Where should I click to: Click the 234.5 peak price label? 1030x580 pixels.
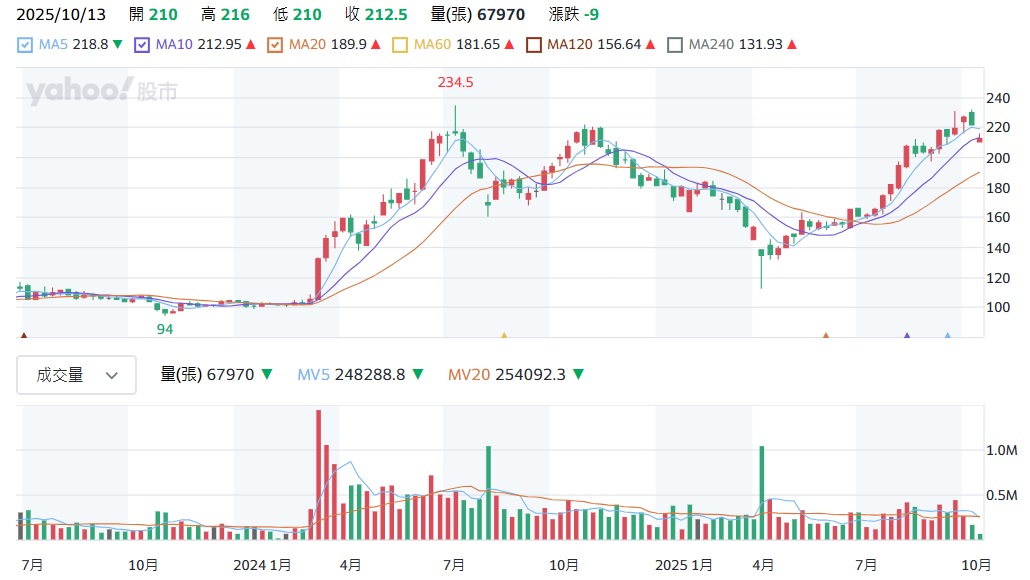pyautogui.click(x=455, y=83)
